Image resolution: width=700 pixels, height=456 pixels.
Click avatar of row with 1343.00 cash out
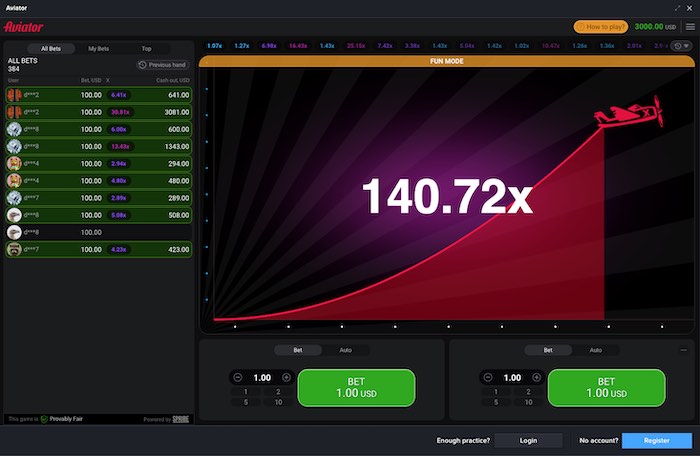click(x=14, y=146)
